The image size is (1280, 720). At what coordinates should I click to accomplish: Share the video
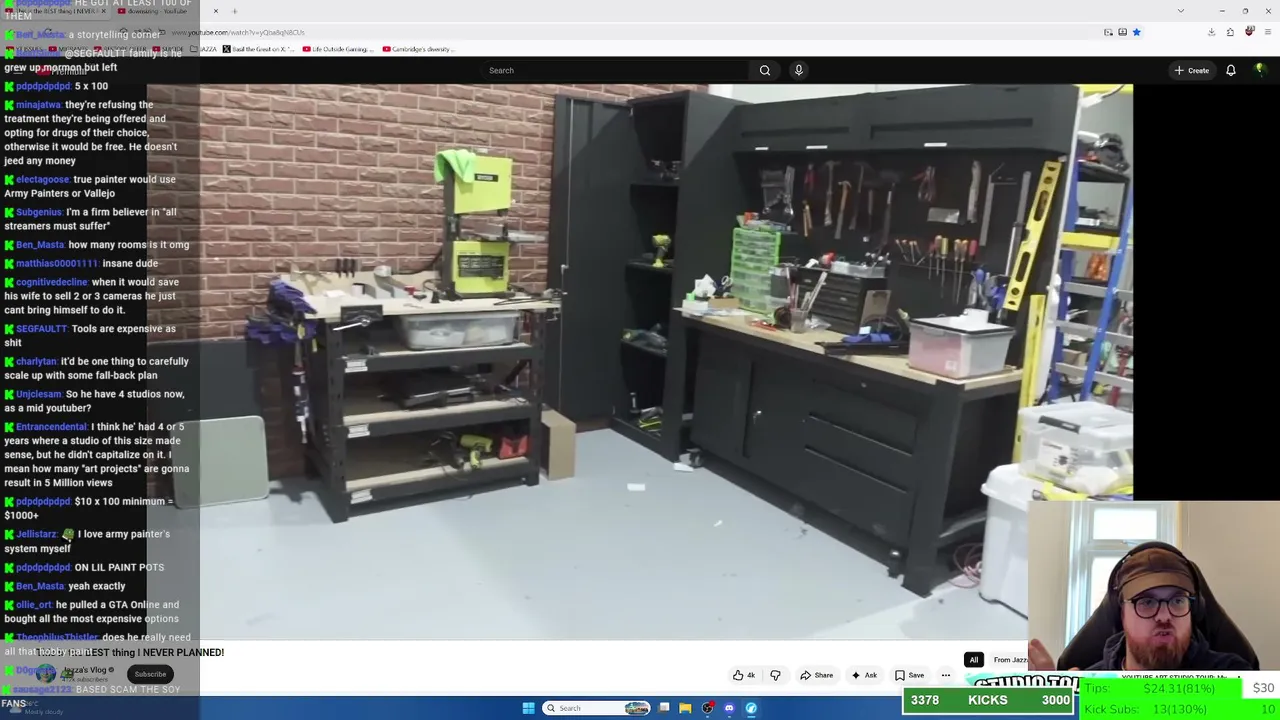pyautogui.click(x=816, y=675)
